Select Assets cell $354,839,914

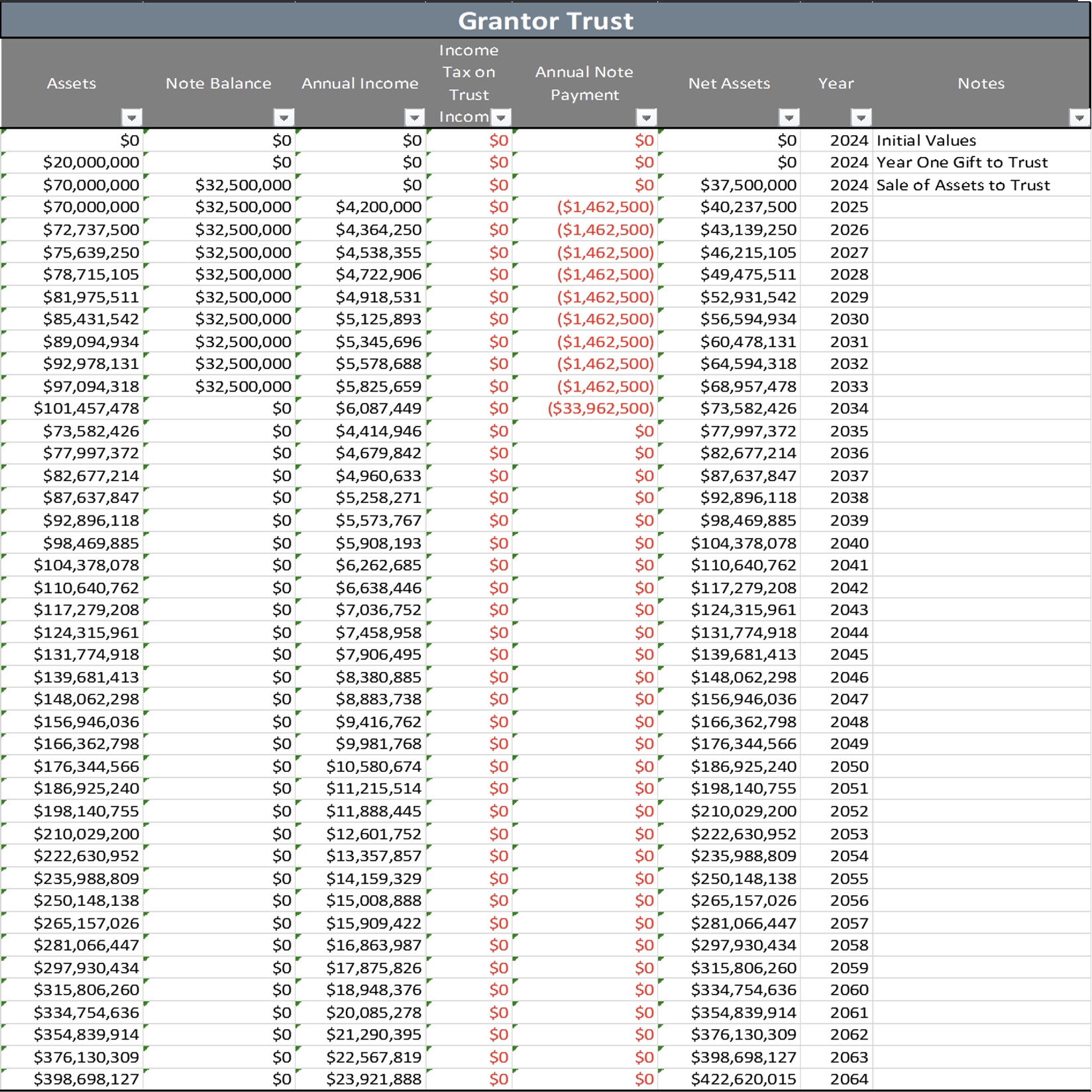72,1034
